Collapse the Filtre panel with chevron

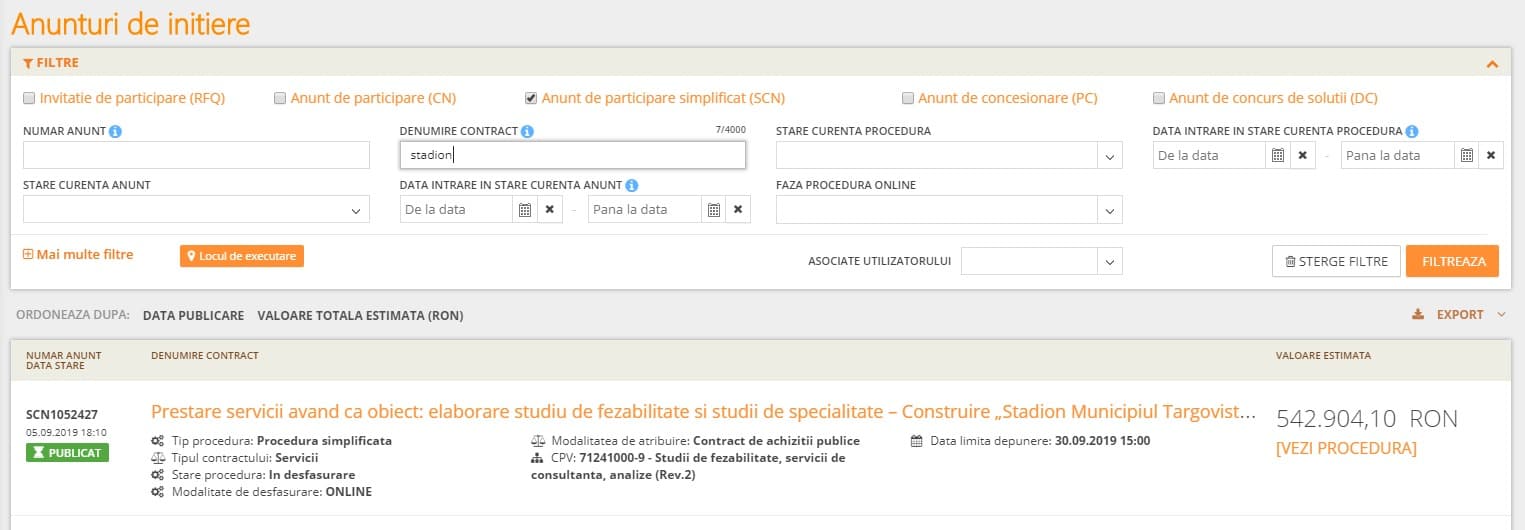tap(1492, 64)
